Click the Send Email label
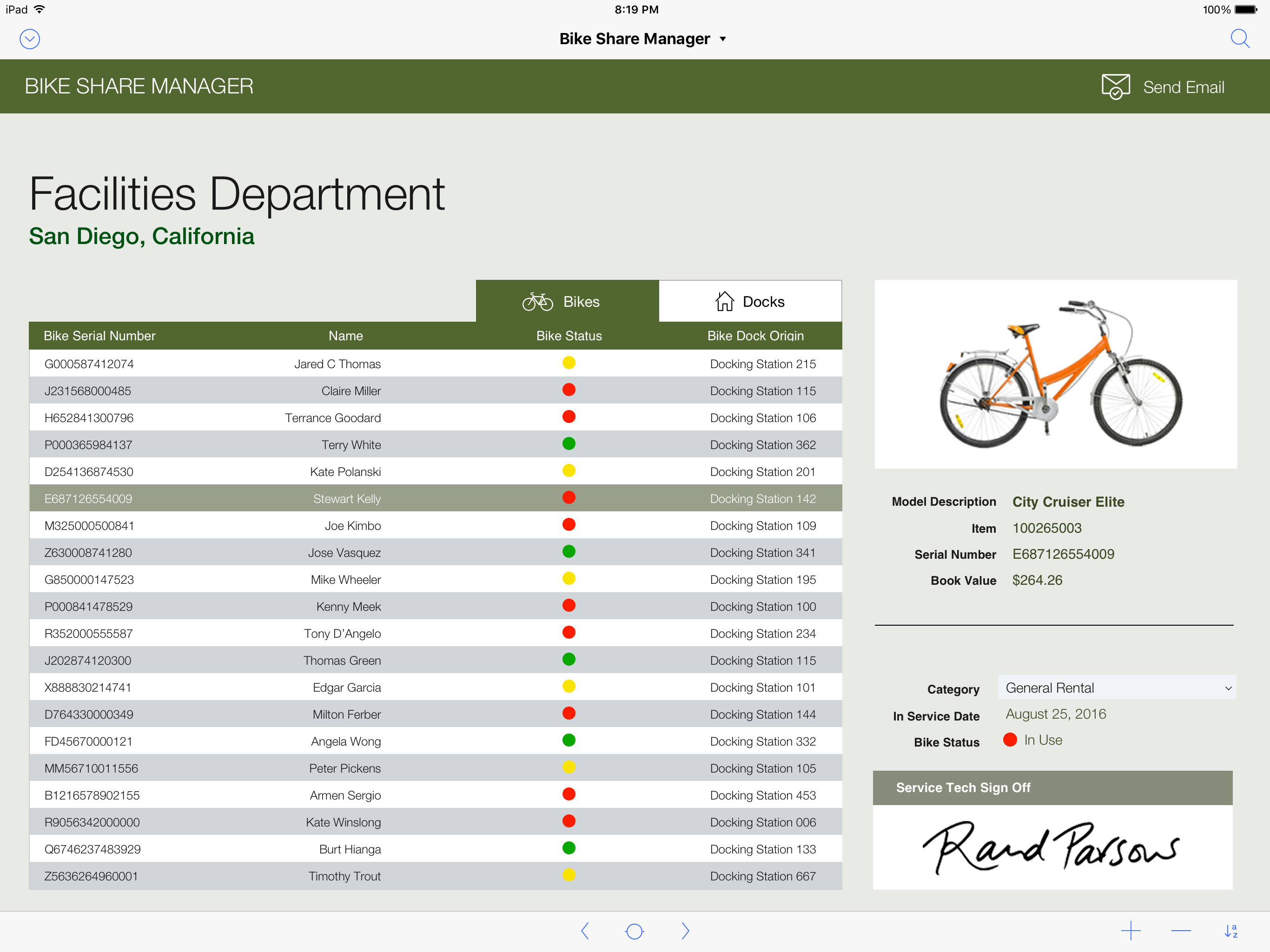The image size is (1270, 952). pyautogui.click(x=1184, y=87)
